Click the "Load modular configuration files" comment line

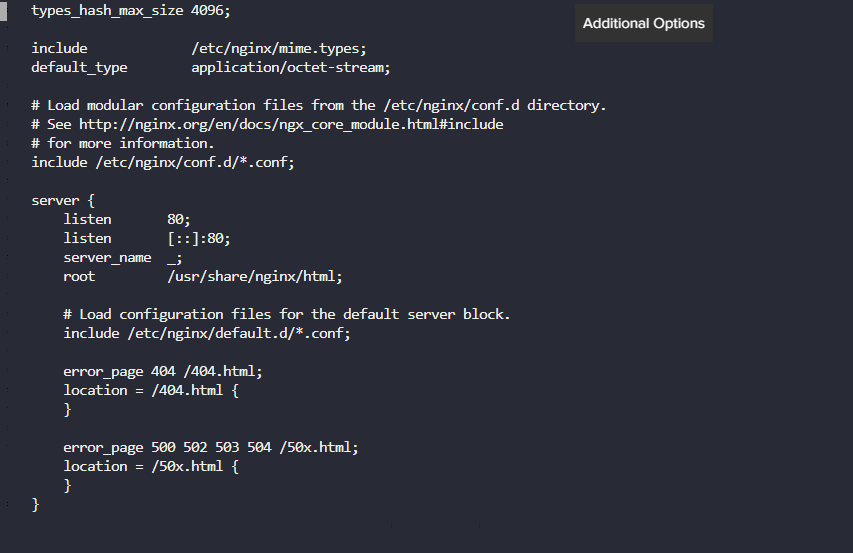pos(319,105)
